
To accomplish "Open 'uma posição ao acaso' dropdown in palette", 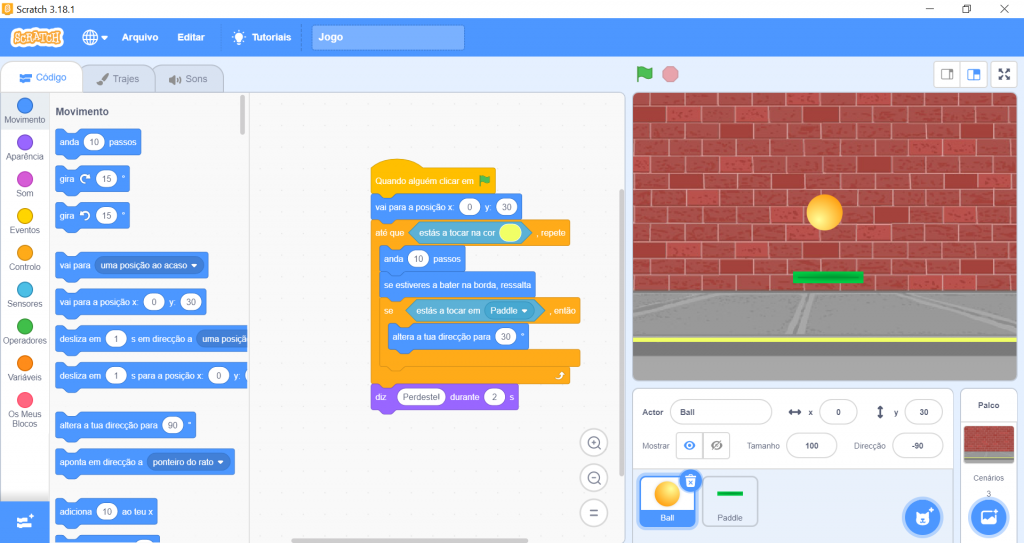I will 149,265.
